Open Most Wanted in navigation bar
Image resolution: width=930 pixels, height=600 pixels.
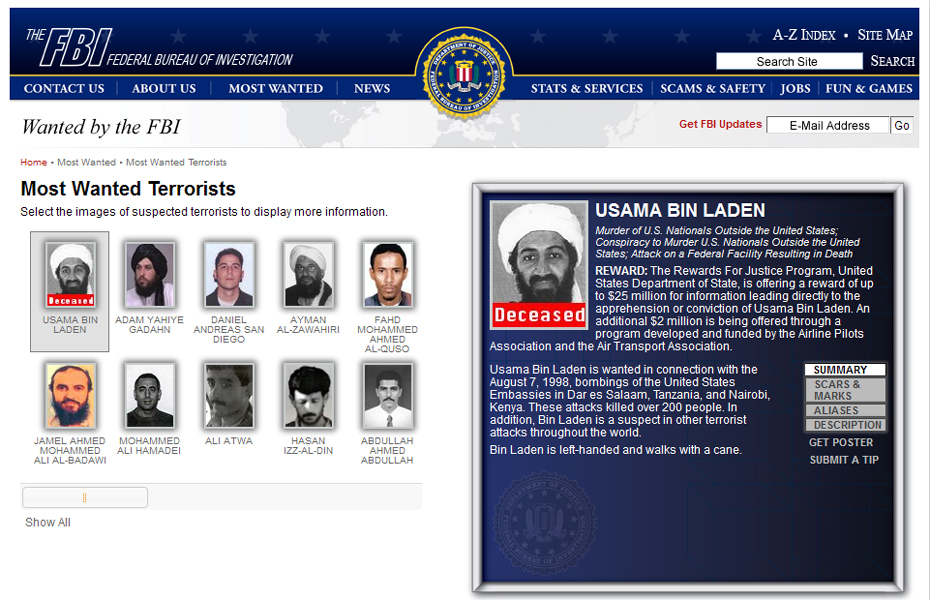276,88
